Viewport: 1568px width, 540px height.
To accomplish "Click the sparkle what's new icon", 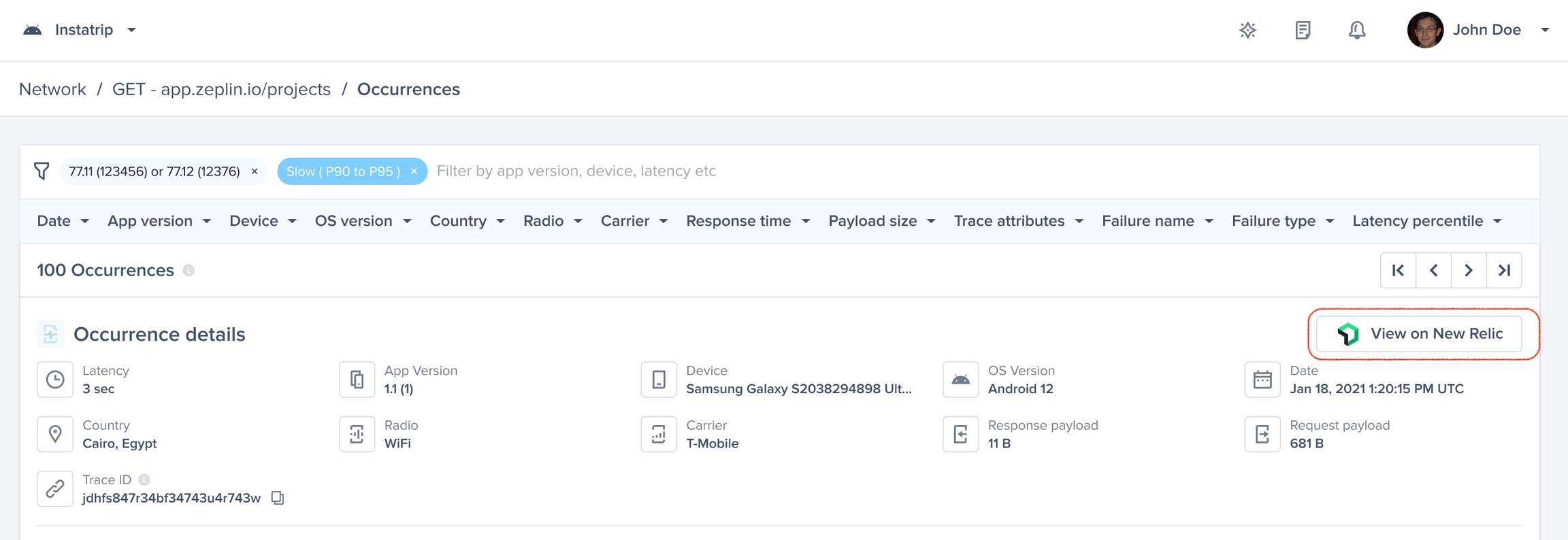I will point(1247,30).
